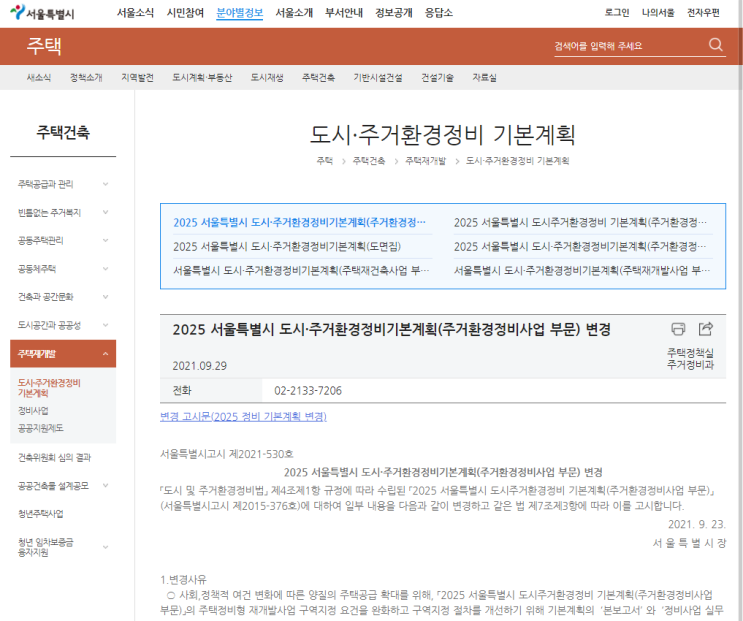743x621 pixels.
Task: Open the 분야별정보 top menu
Action: tap(239, 13)
